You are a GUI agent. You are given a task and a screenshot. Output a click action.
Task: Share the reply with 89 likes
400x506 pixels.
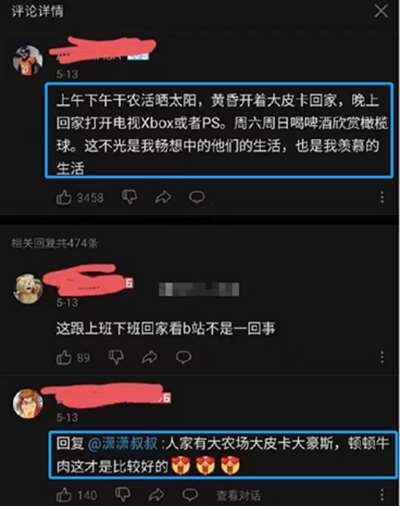150,357
